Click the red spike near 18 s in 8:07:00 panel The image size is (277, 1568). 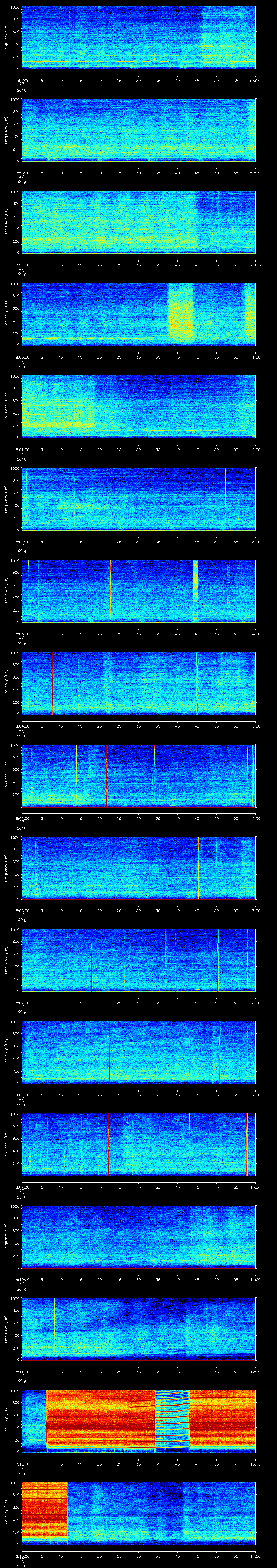(x=91, y=960)
